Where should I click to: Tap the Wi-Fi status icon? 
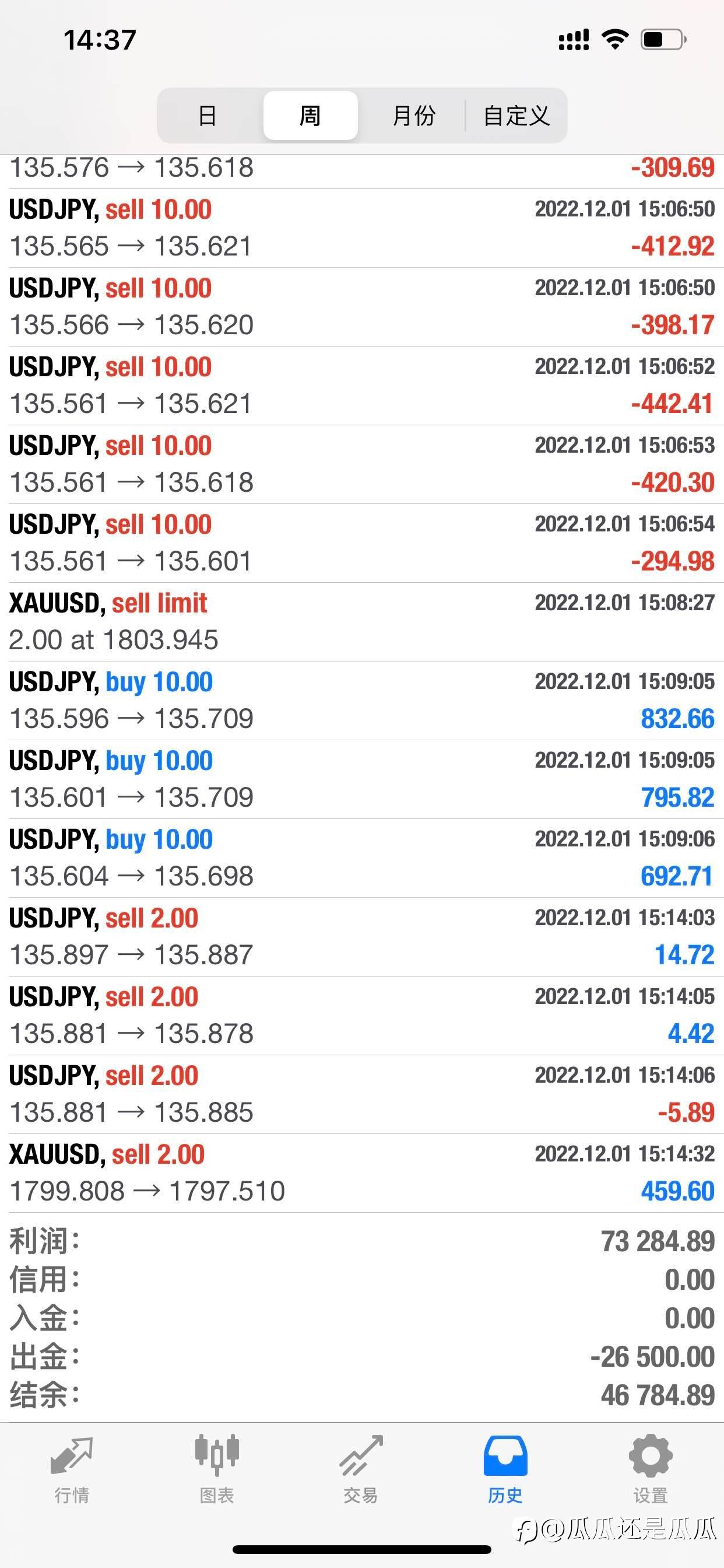(x=615, y=40)
